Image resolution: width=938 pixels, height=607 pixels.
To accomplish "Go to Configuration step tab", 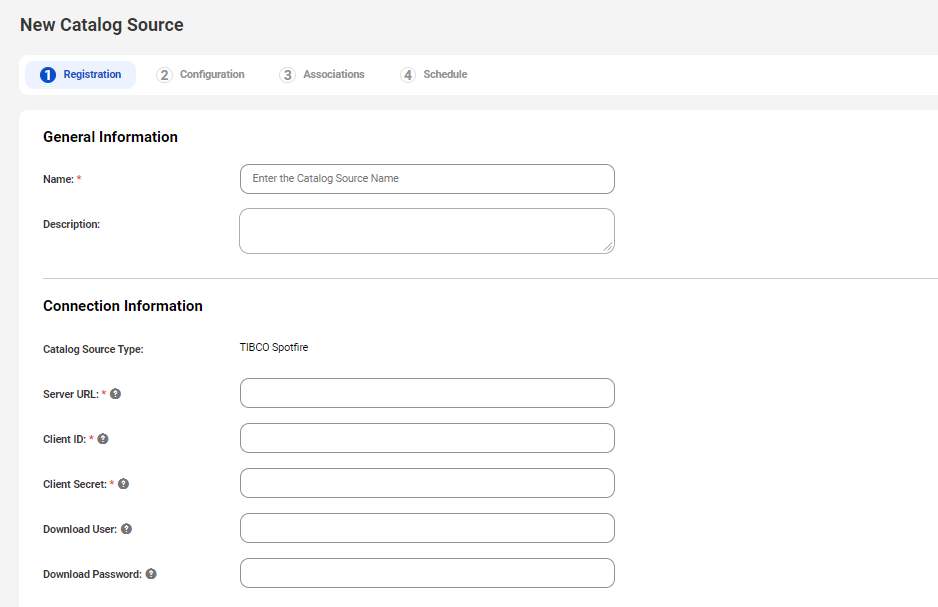I will pos(200,75).
